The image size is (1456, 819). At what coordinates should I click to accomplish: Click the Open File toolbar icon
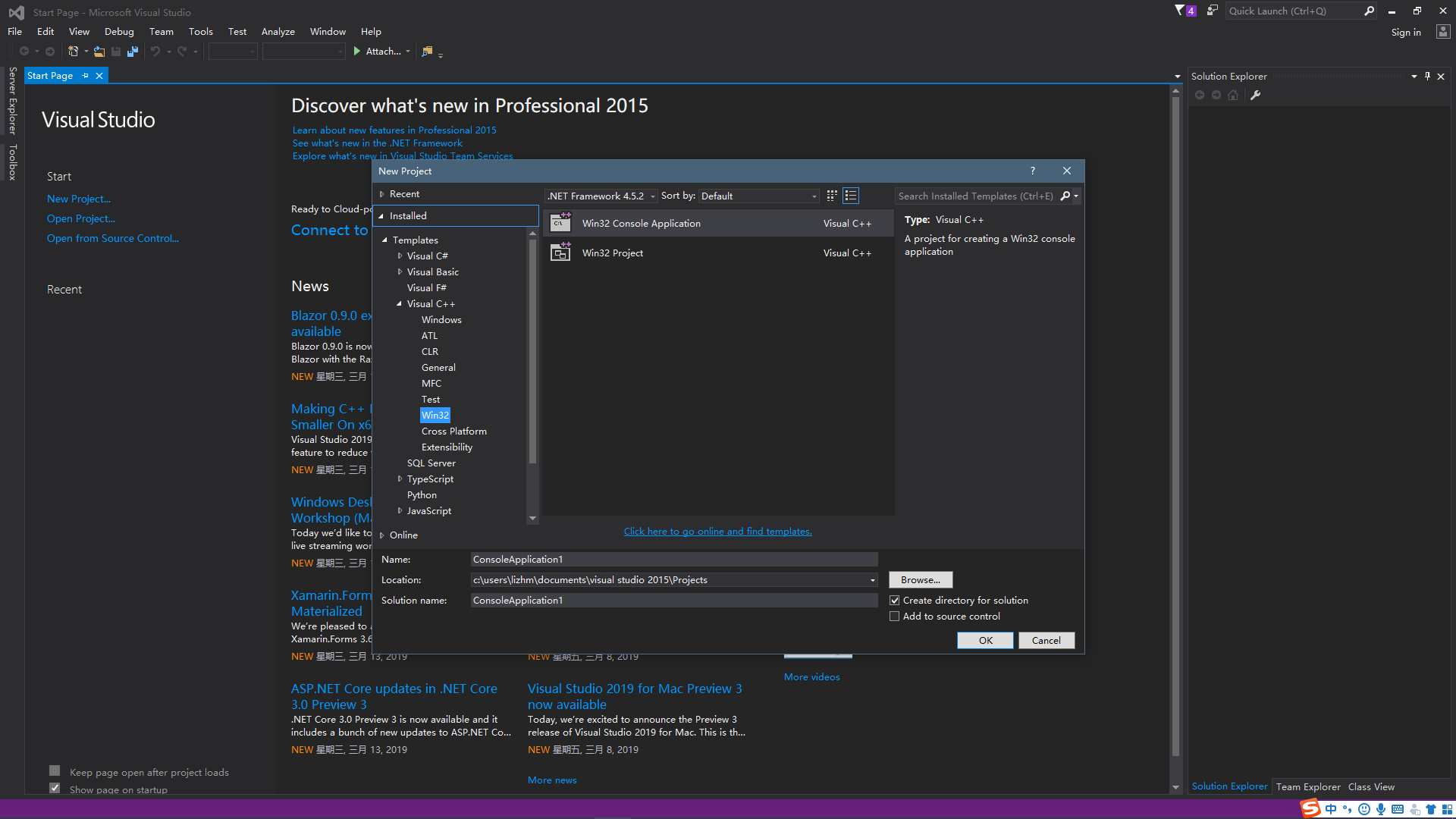(99, 52)
